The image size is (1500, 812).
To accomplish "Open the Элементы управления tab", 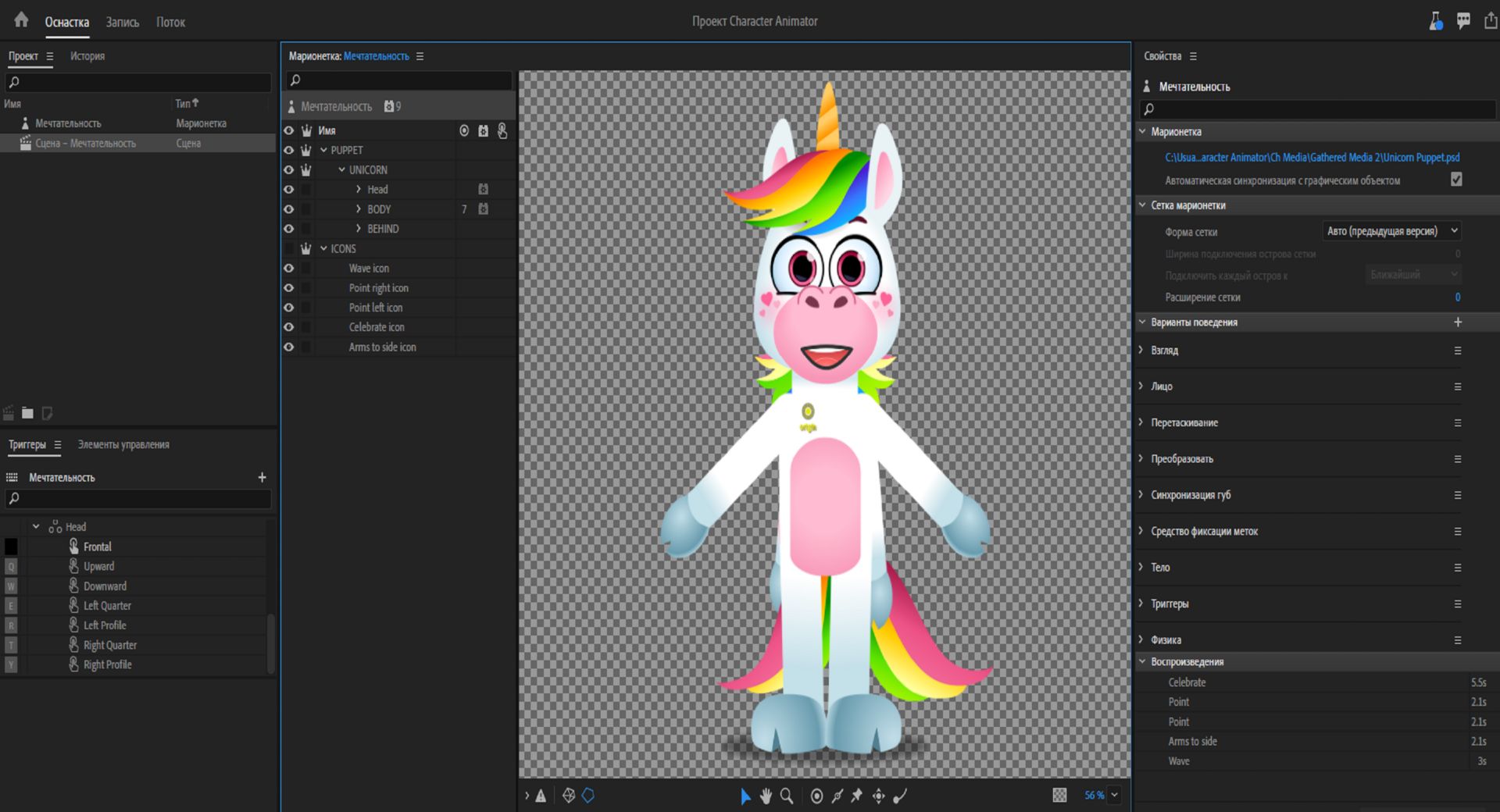I will click(123, 444).
